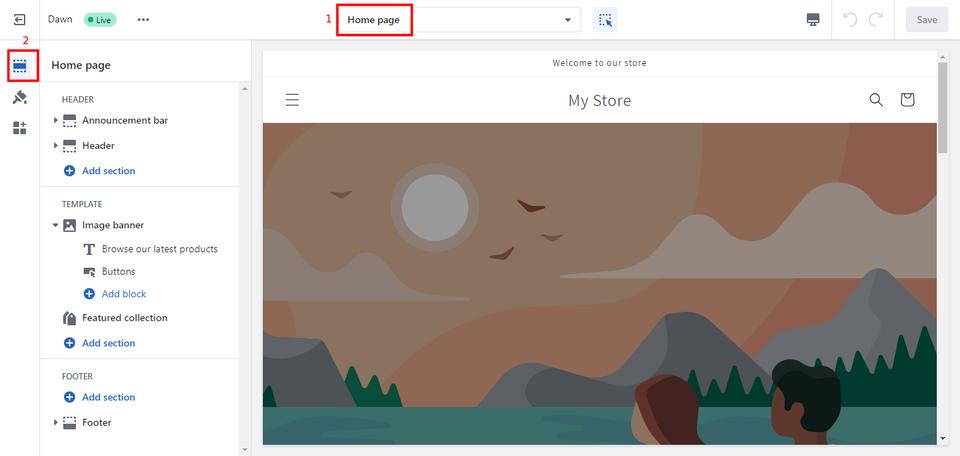
Task: Toggle the section inspector selector icon
Action: coord(605,20)
